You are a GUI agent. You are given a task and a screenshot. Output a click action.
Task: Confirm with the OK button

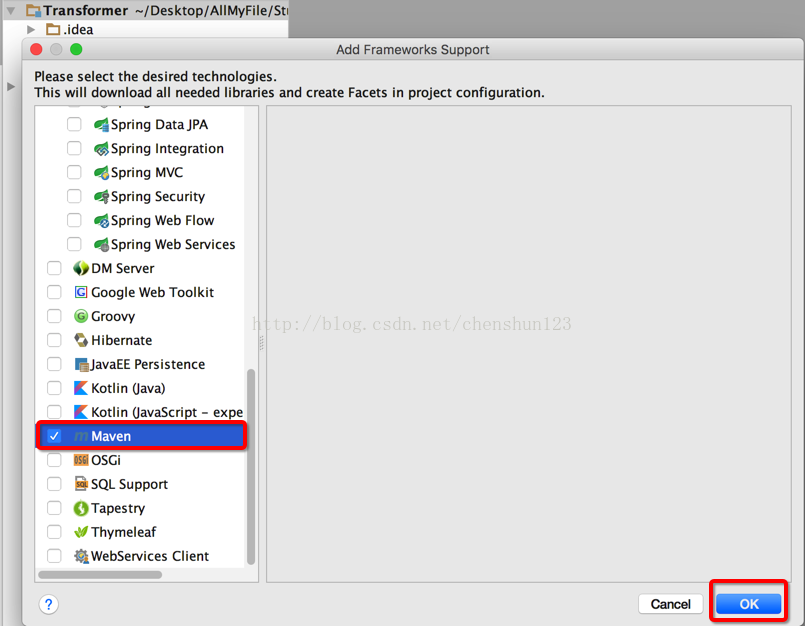(x=749, y=604)
